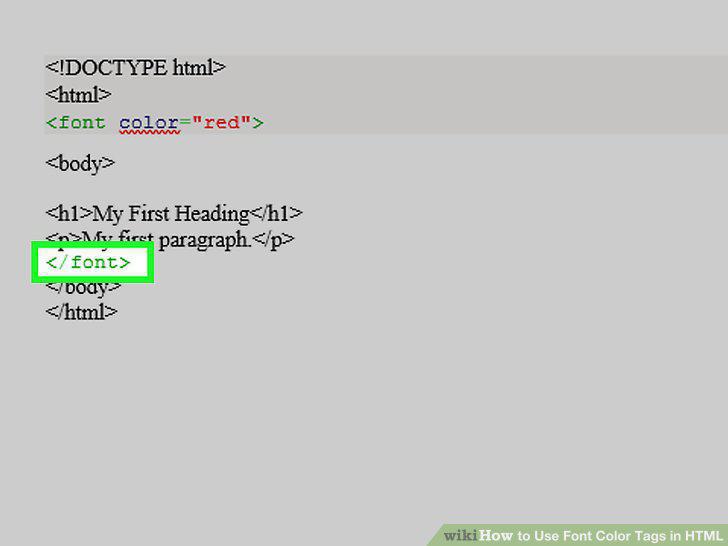The image size is (728, 546).
Task: Place cursor on the opening <body> tag
Action: point(80,163)
